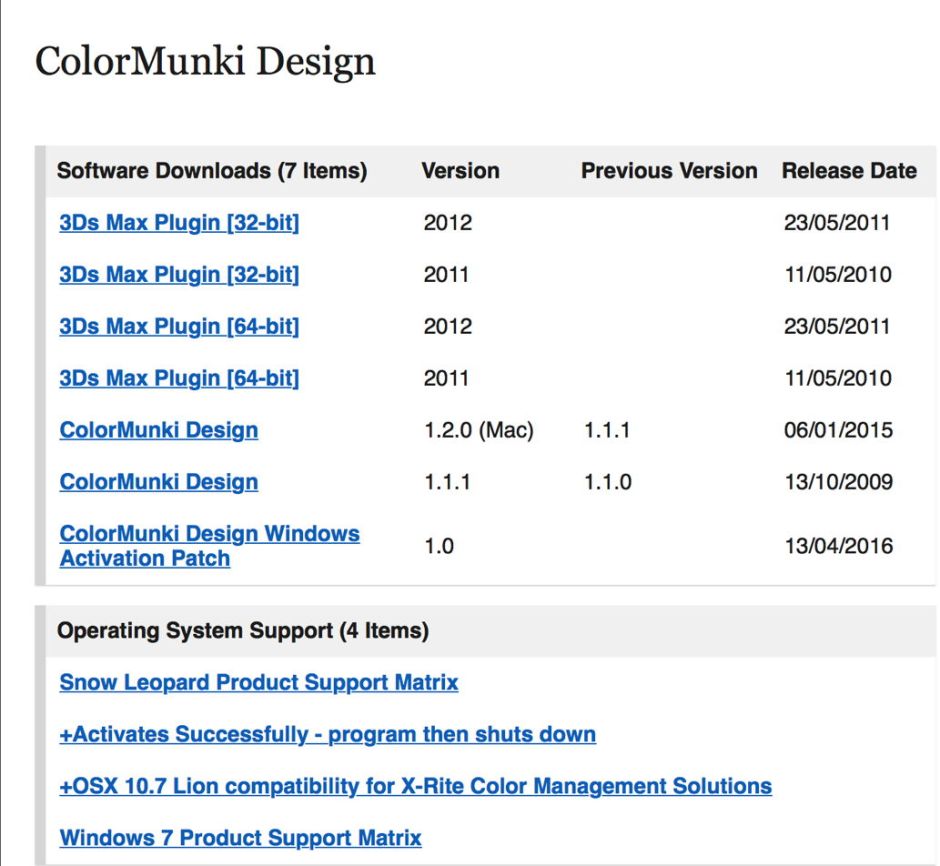940x866 pixels.
Task: Open the Windows 7 Product Support Matrix
Action: pyautogui.click(x=241, y=837)
